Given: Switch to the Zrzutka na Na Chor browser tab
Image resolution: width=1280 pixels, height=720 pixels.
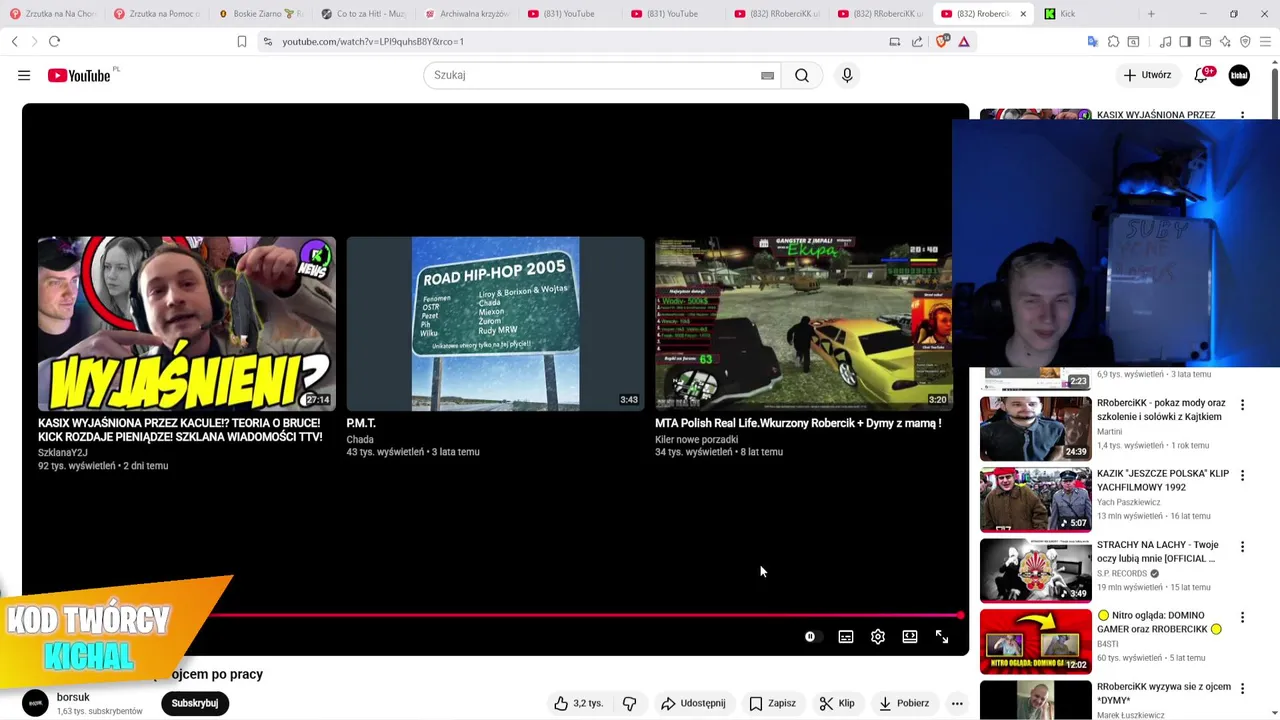Looking at the screenshot, I should point(53,14).
